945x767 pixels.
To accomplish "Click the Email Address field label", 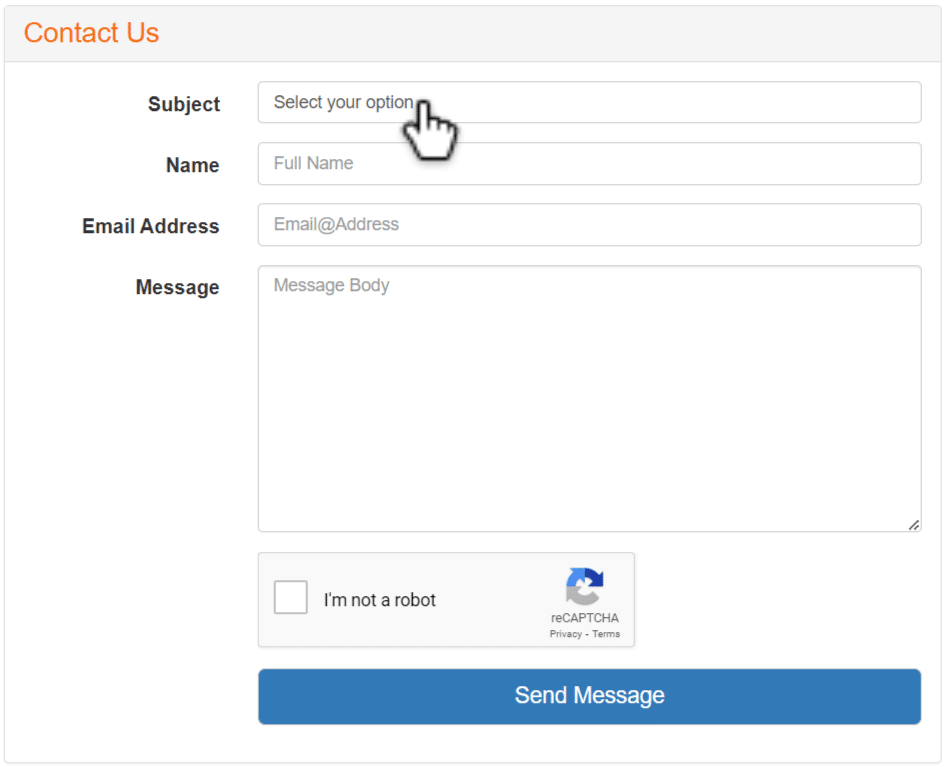I will point(151,227).
